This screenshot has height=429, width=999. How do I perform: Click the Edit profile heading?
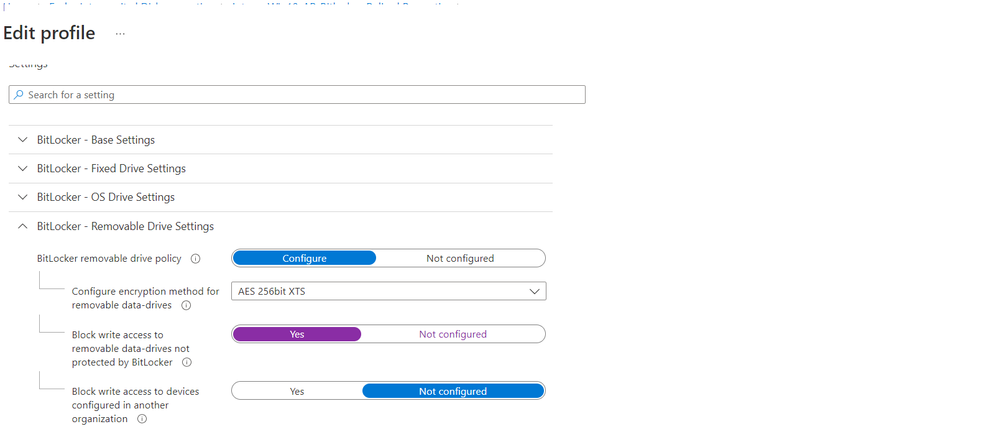(49, 33)
